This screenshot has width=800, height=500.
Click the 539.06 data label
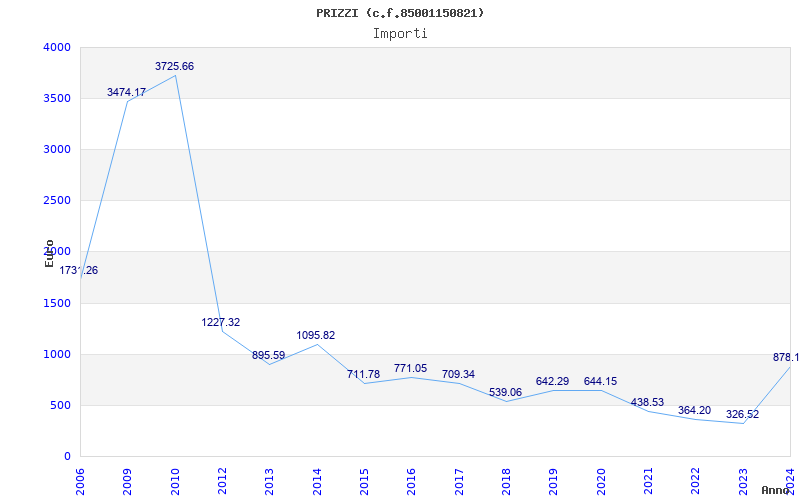[x=505, y=392]
